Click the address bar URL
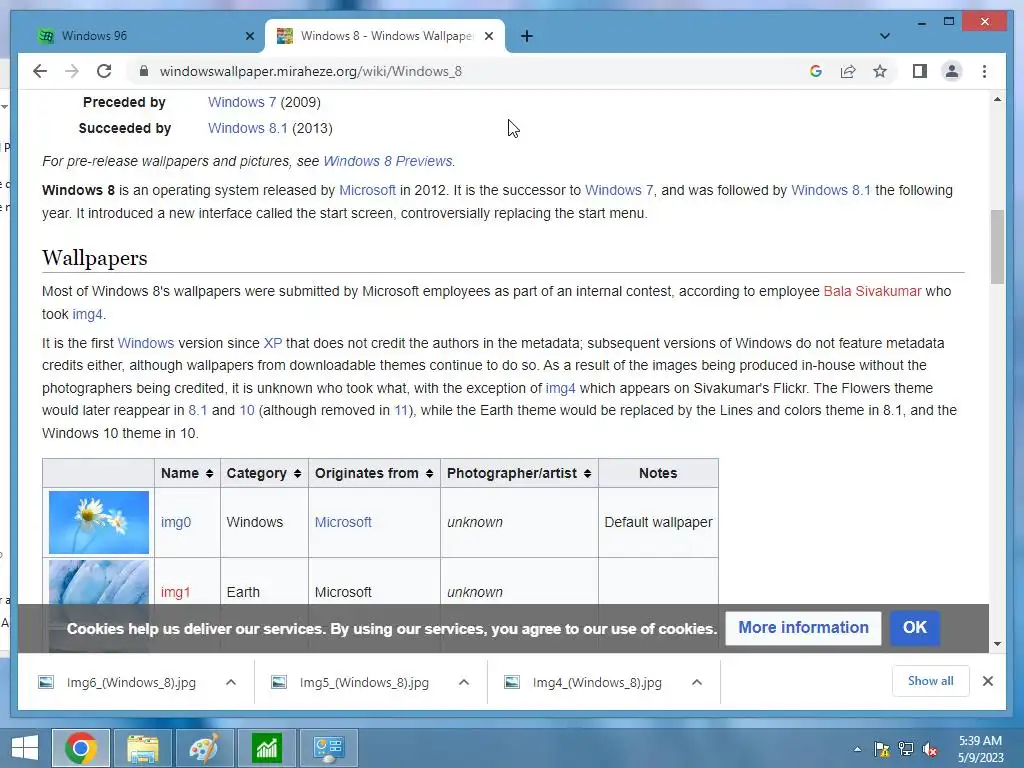The width and height of the screenshot is (1024, 768). 311,71
